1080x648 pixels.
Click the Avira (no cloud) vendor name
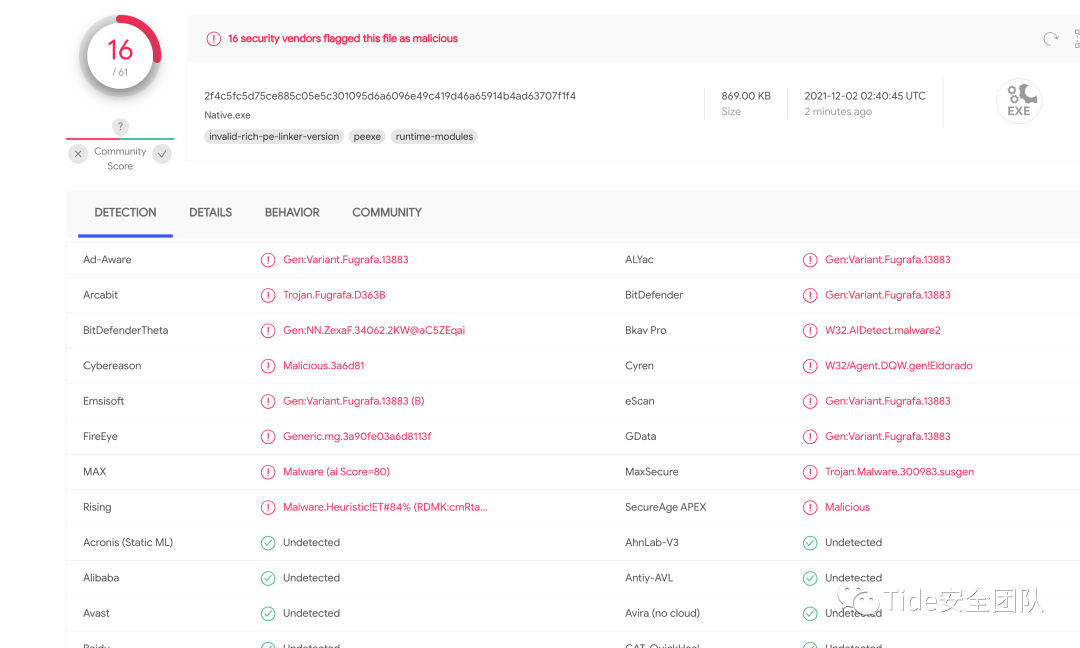[x=663, y=613]
